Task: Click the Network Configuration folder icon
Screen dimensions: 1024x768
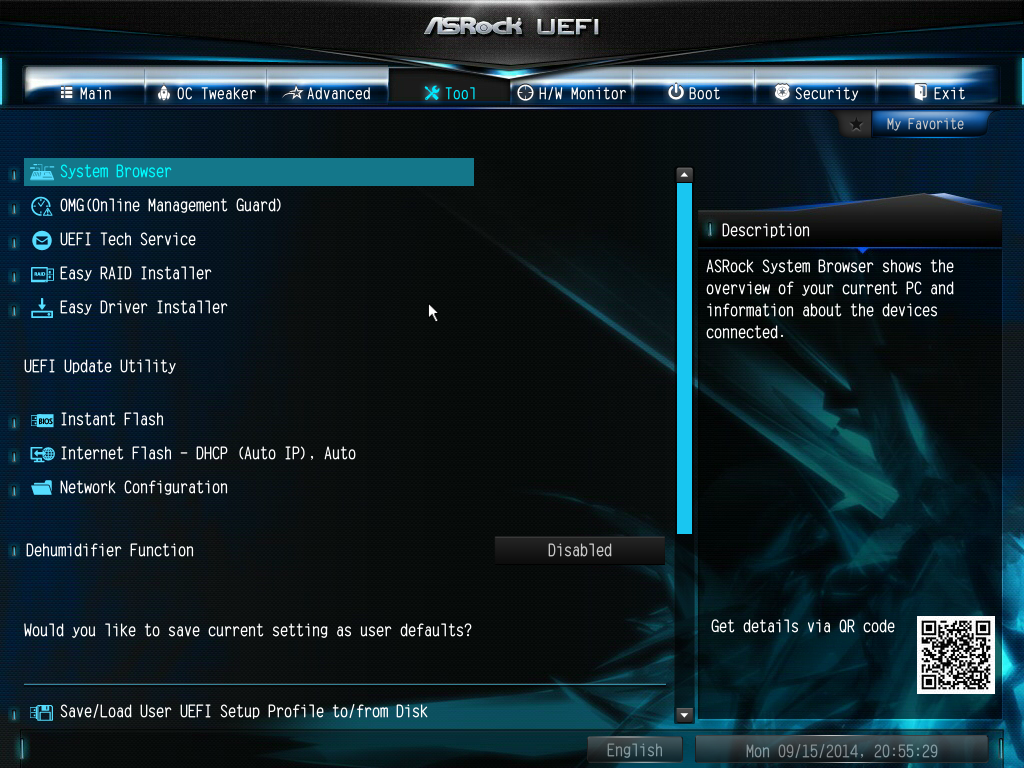Action: [42, 488]
